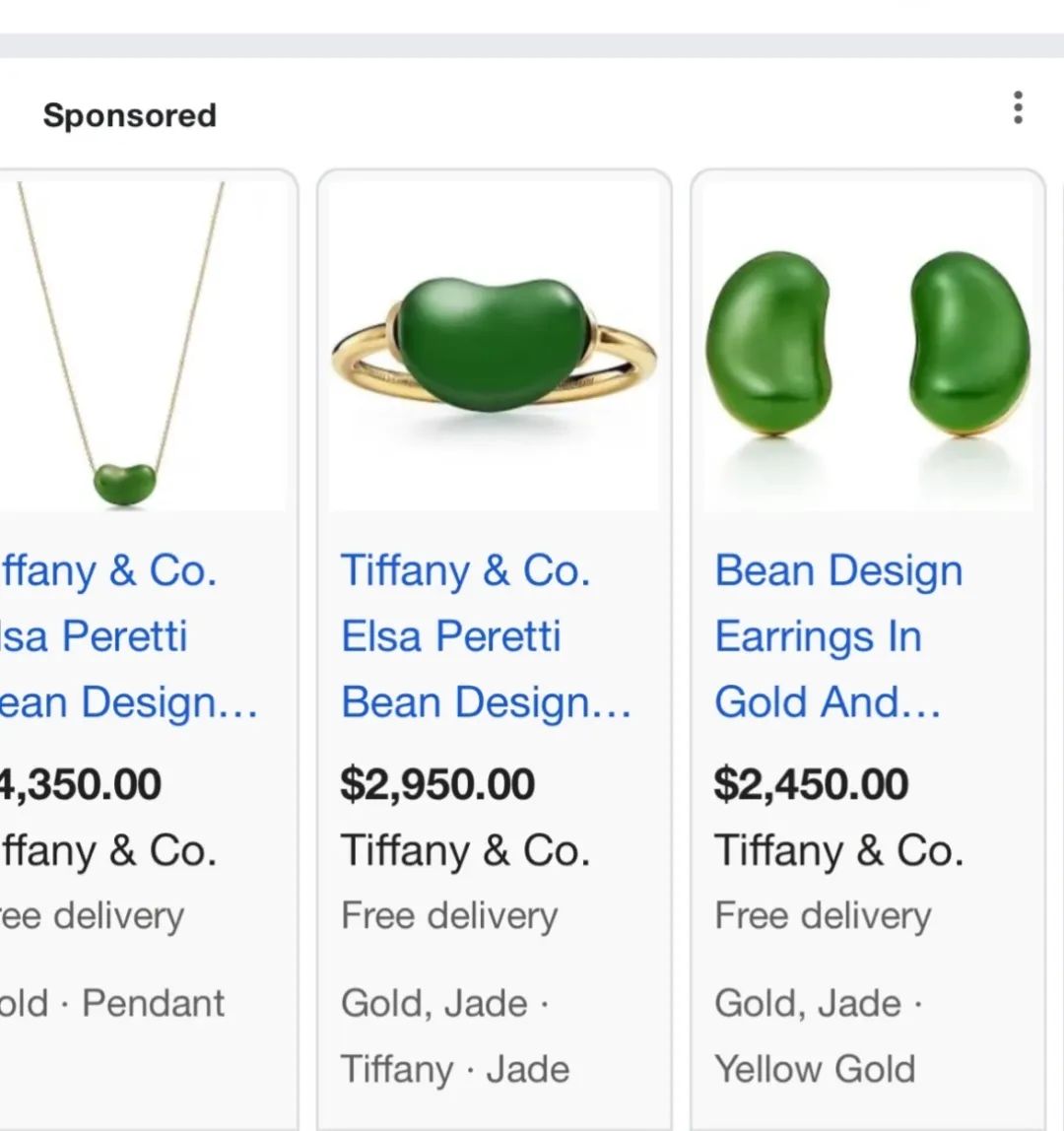Open the pendant's Elsa Peretti title link
This screenshot has height=1131, width=1064.
point(128,636)
